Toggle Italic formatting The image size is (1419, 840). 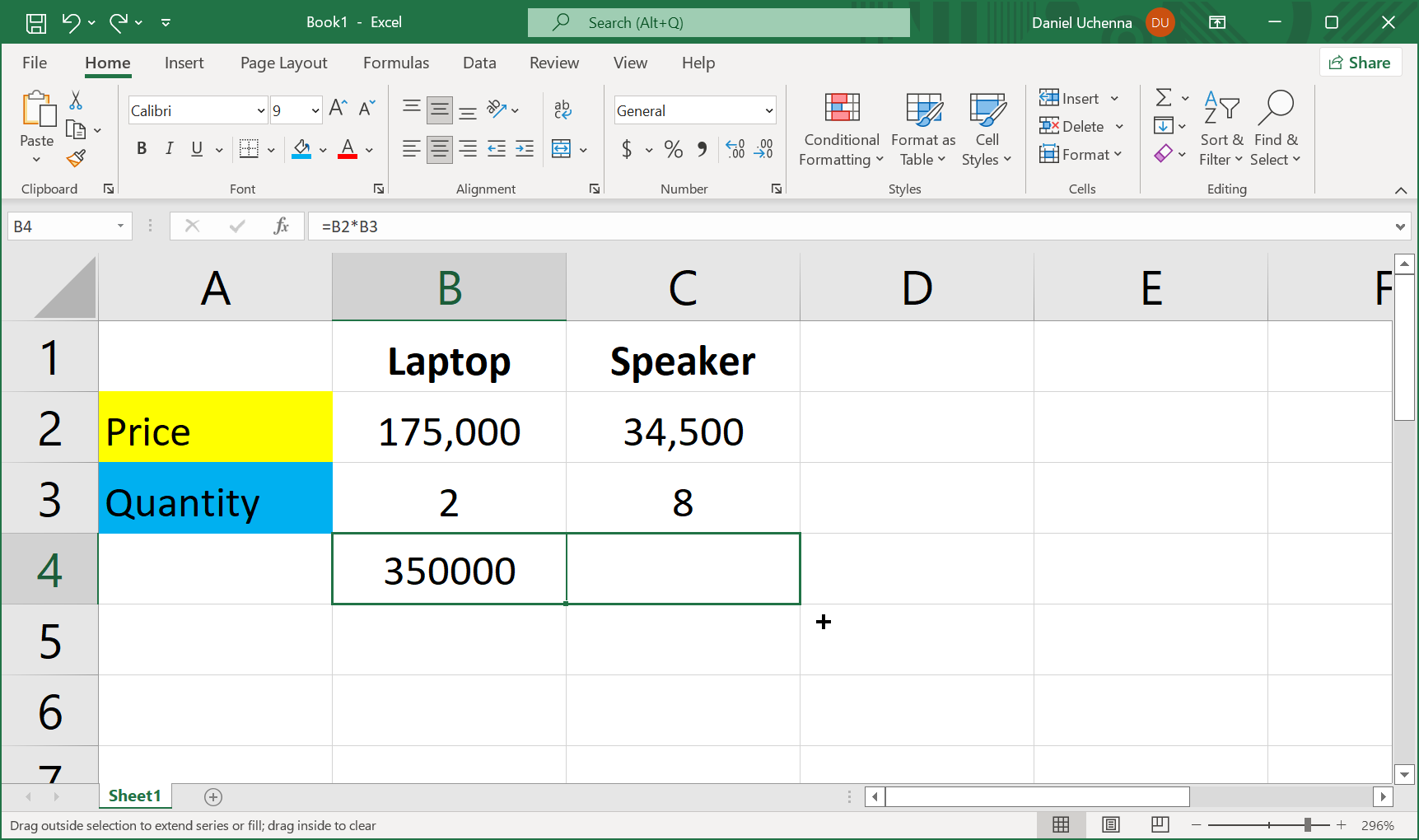(x=169, y=149)
